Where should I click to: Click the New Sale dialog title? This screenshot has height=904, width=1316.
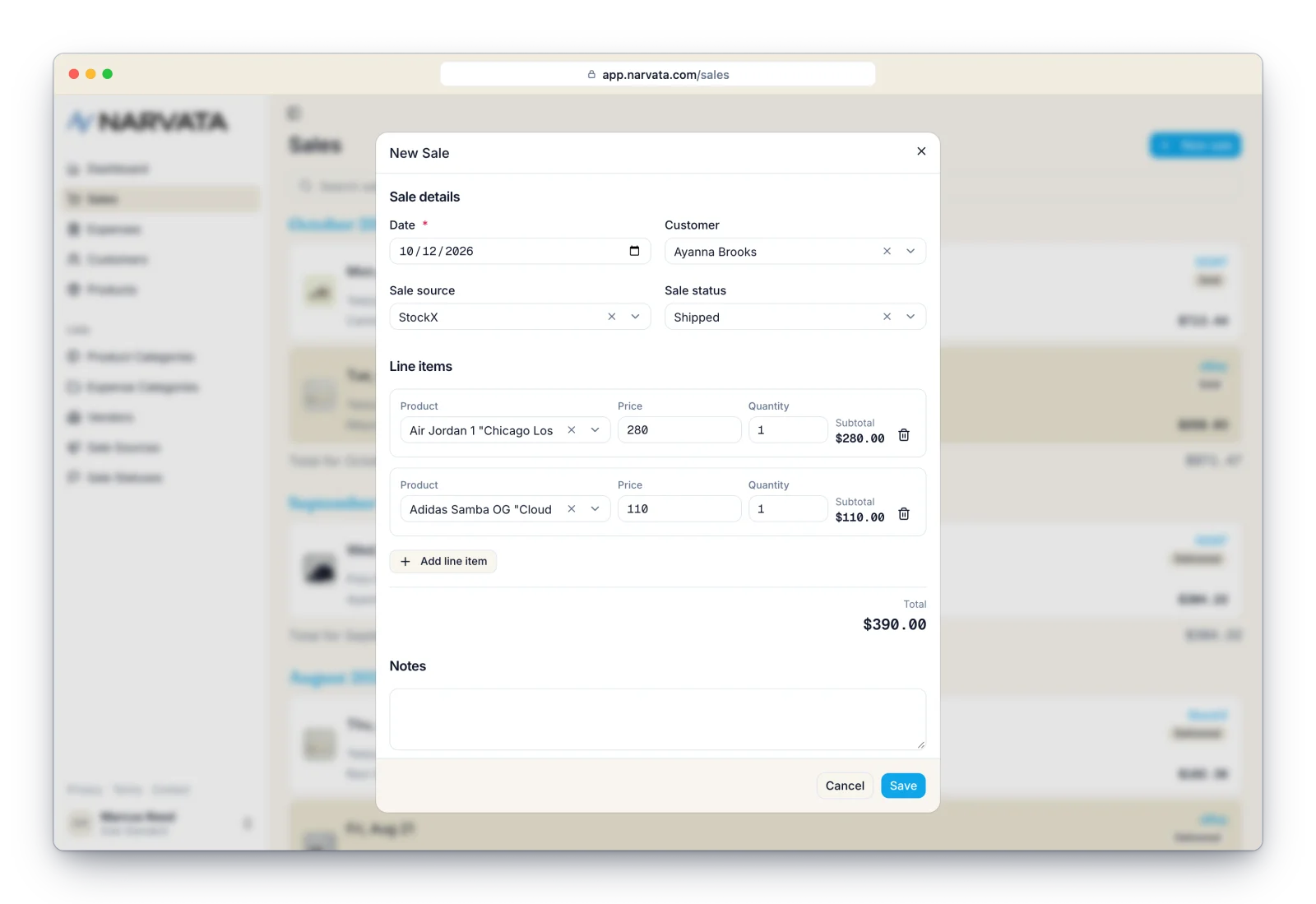(419, 153)
